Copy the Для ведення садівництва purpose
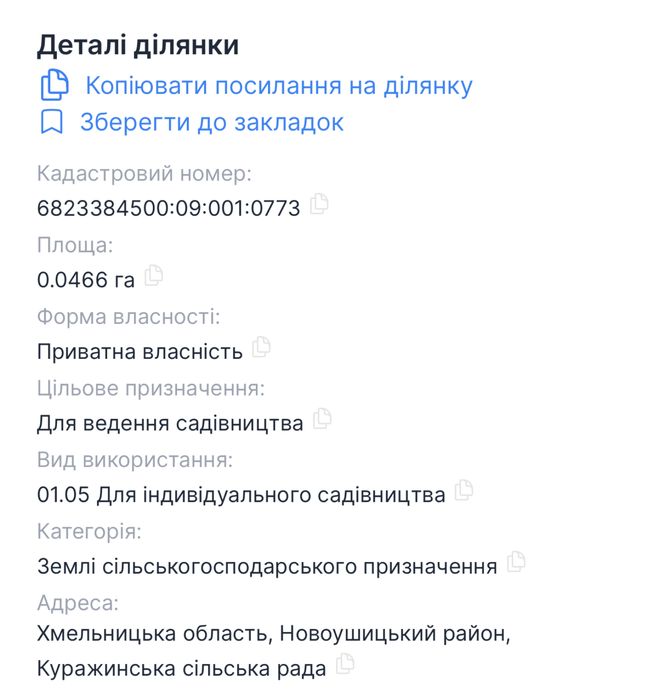 322,419
